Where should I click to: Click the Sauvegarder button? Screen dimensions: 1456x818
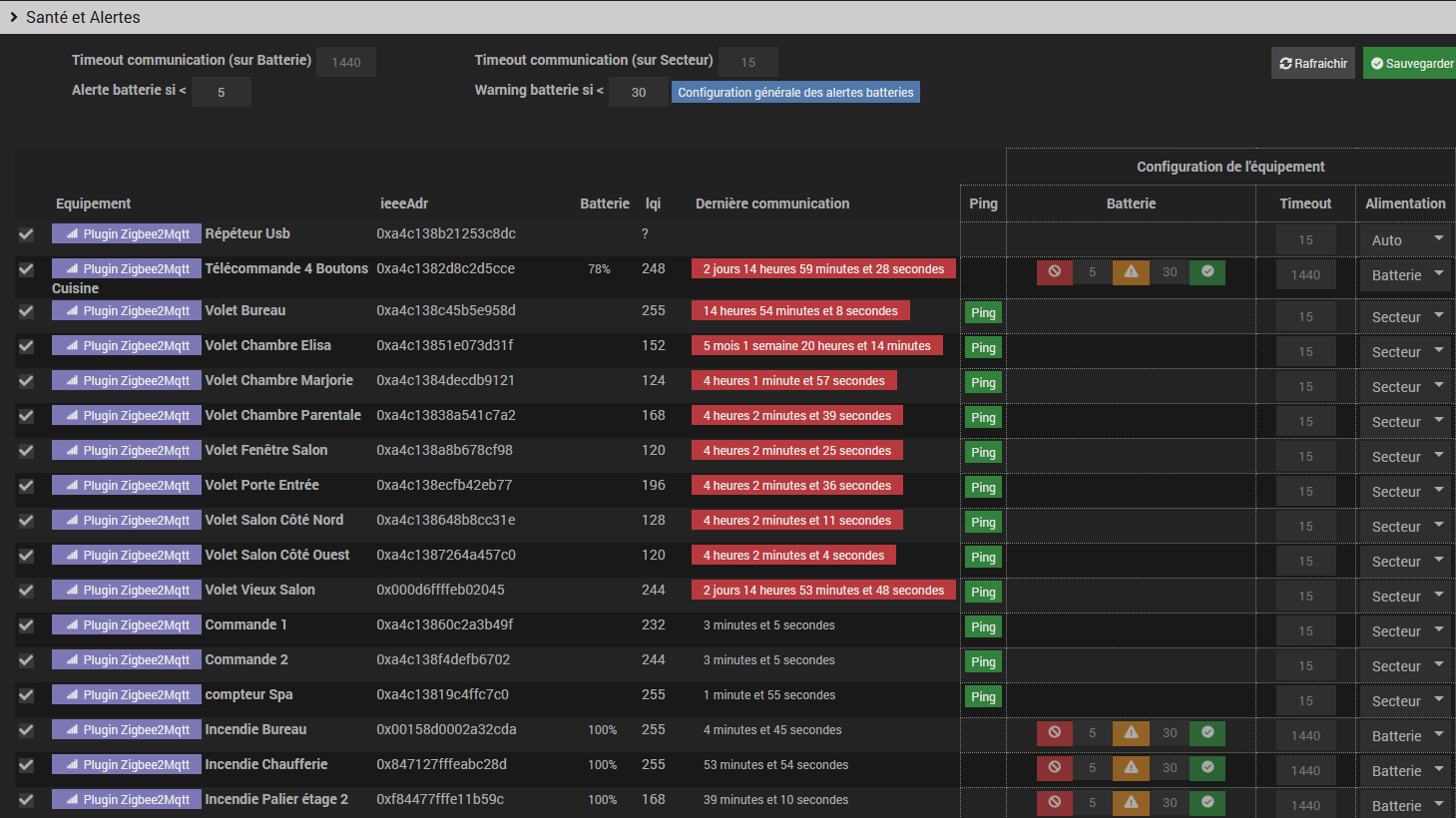click(1411, 64)
